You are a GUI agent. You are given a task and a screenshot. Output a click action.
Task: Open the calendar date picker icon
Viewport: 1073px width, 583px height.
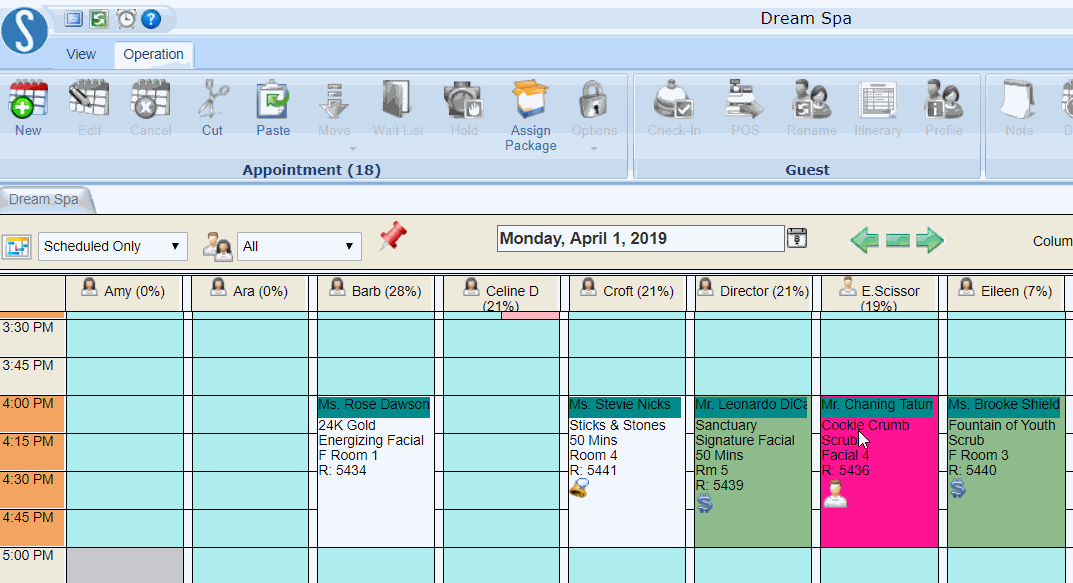click(x=797, y=238)
